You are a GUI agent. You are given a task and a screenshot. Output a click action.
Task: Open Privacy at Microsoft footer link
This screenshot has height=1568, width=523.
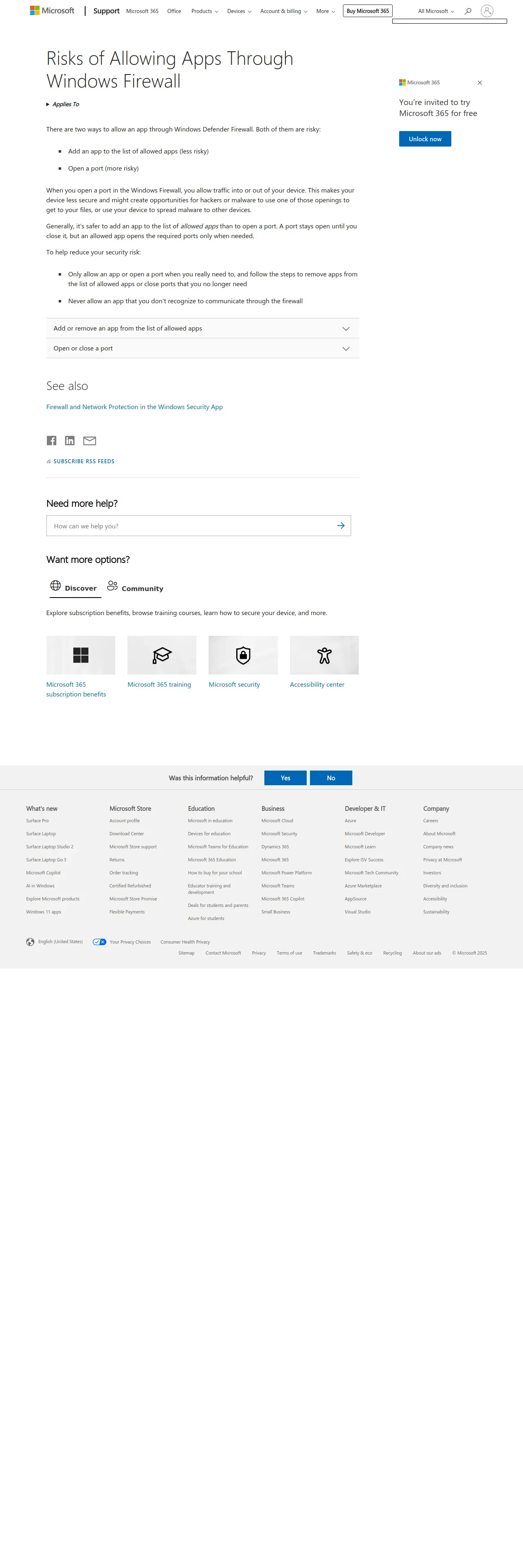click(443, 859)
